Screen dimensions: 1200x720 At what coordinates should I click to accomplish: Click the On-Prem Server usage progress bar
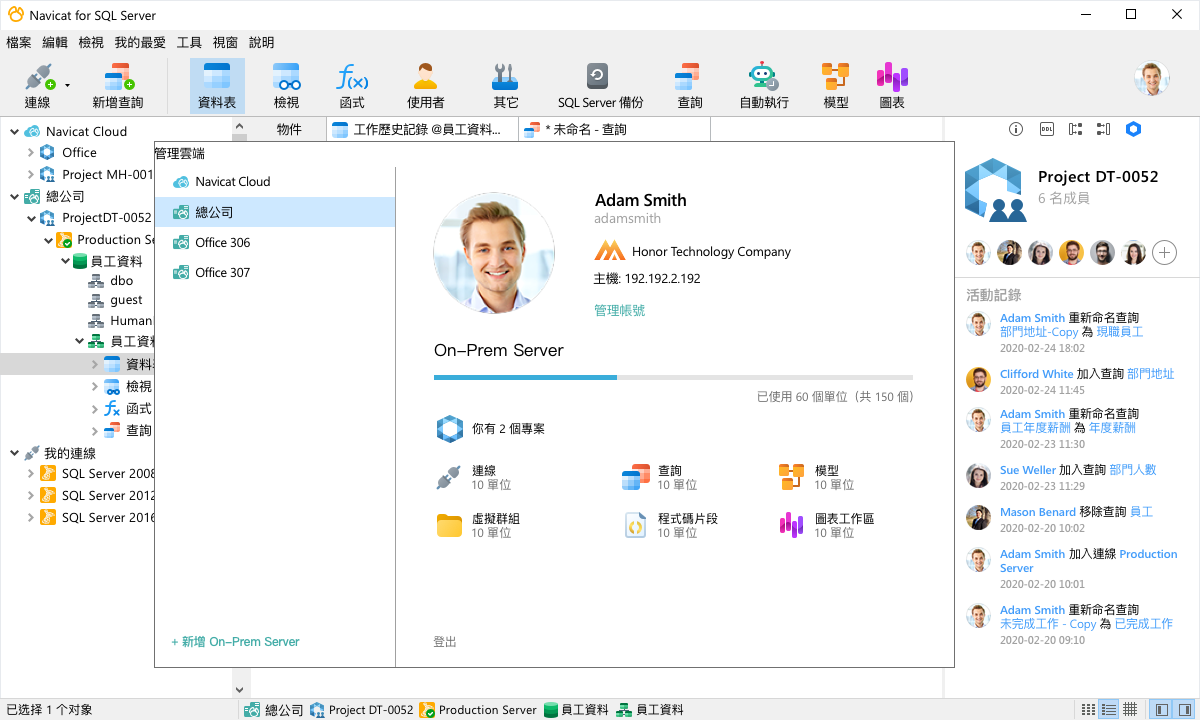(x=673, y=377)
